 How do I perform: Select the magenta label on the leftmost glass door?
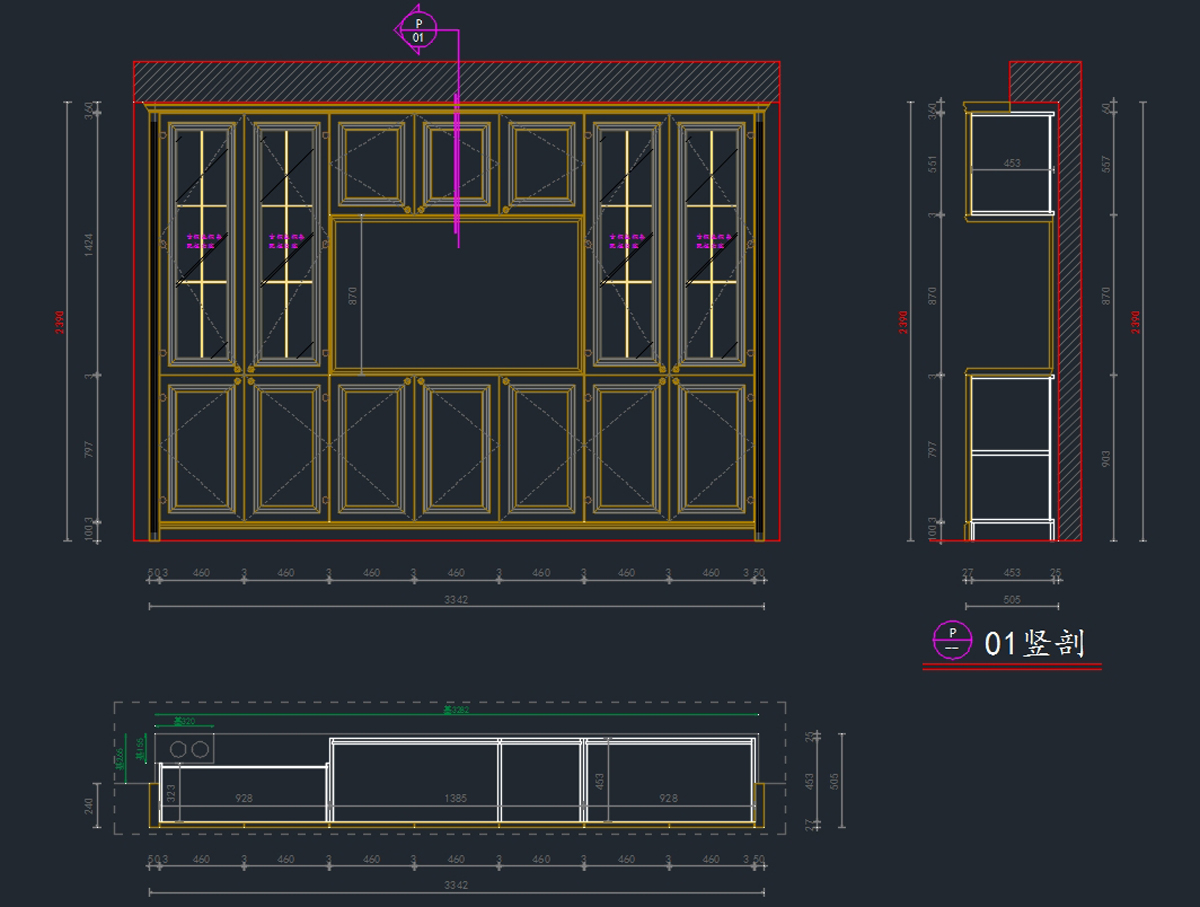[202, 241]
